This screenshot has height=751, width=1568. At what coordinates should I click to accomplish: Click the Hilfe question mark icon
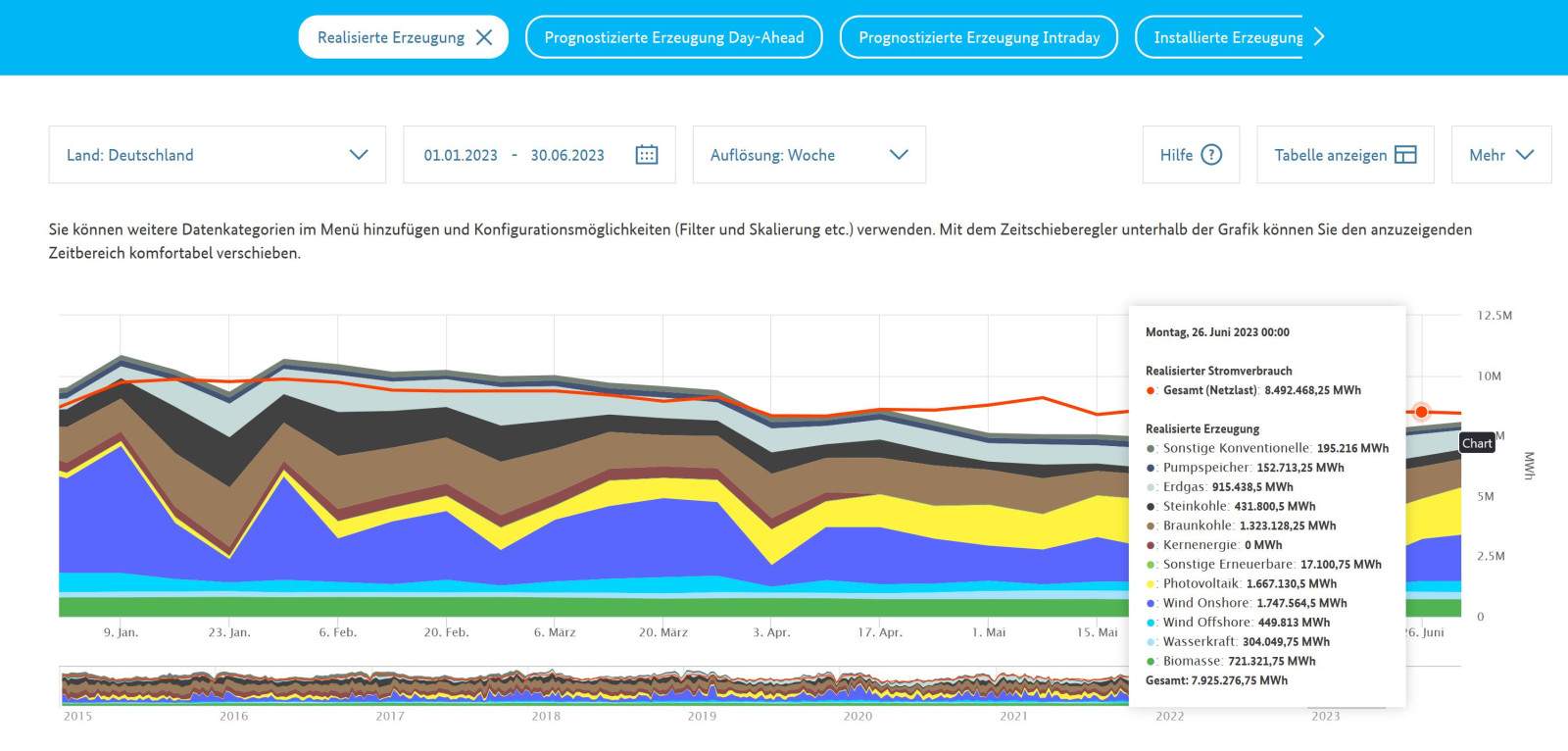(x=1211, y=155)
